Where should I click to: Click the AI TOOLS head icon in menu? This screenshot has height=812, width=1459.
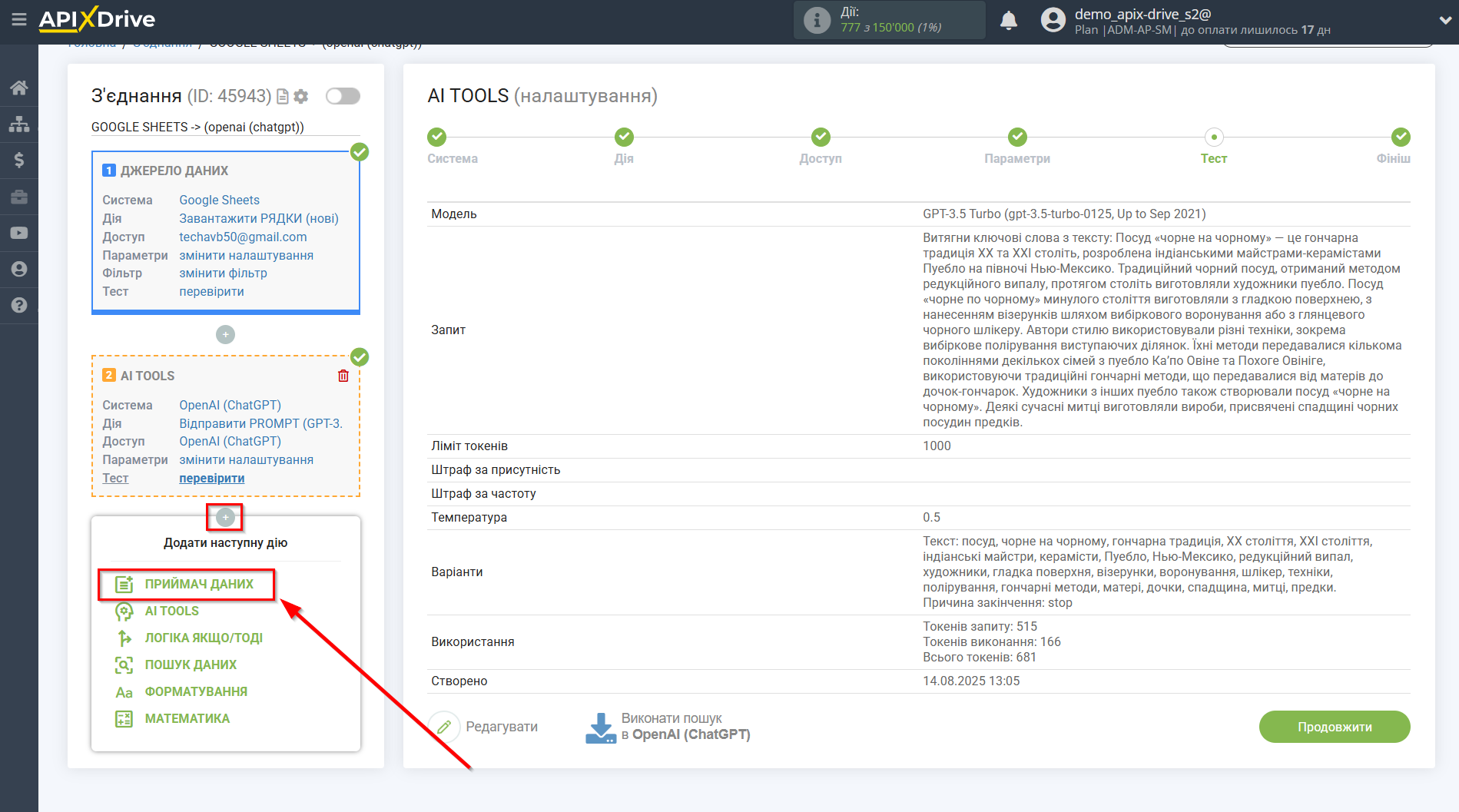click(x=124, y=611)
